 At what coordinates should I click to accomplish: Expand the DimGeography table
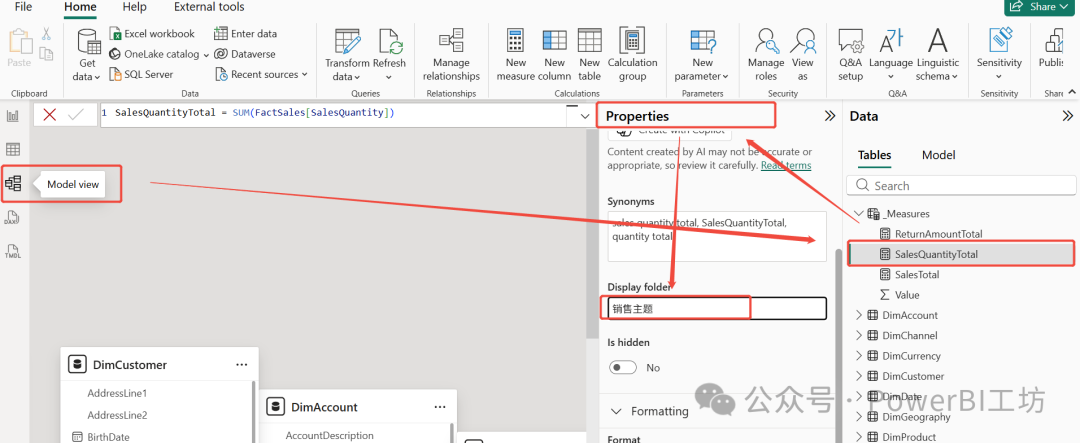tap(858, 417)
